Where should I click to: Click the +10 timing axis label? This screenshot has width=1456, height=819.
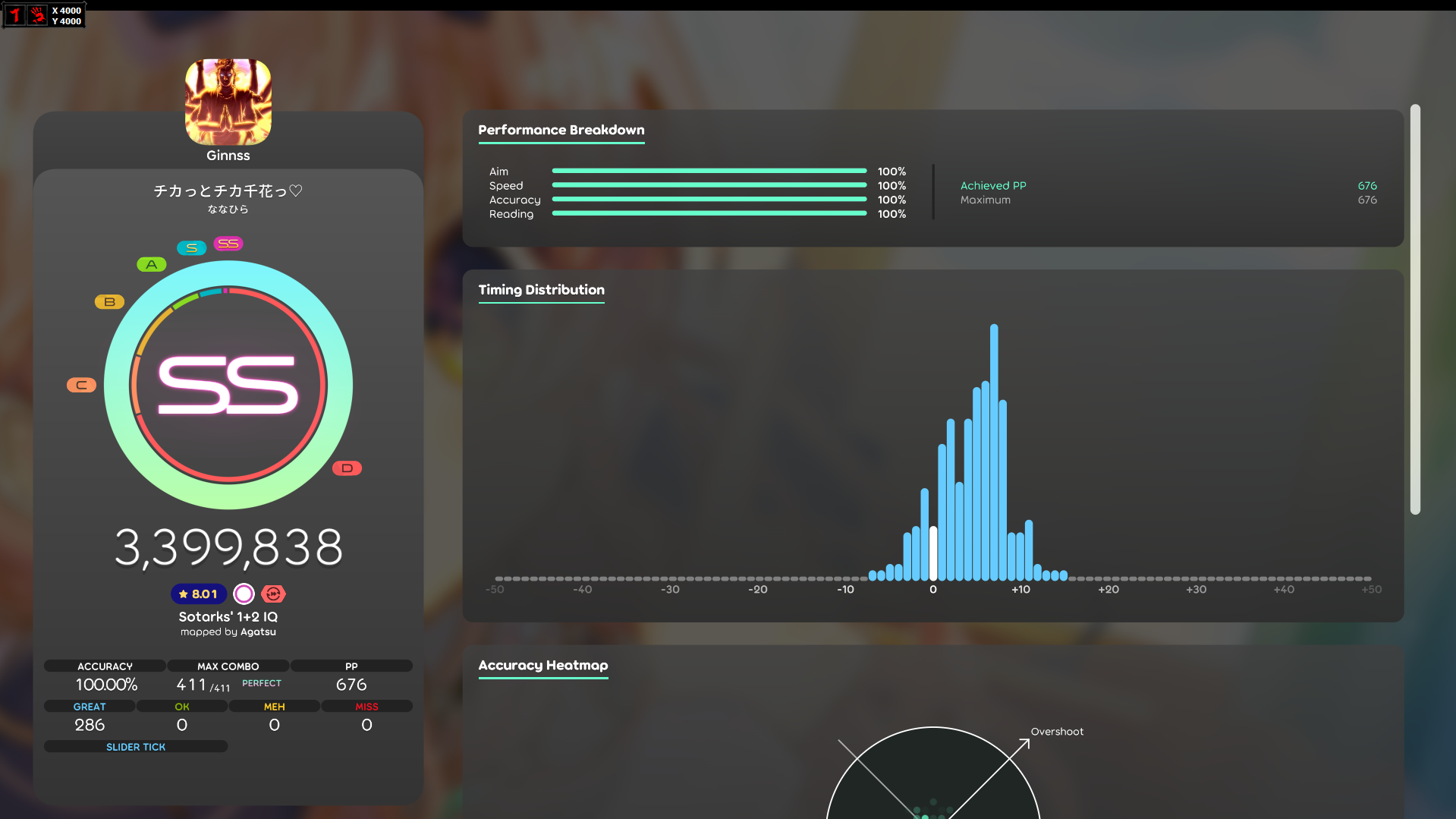1020,590
